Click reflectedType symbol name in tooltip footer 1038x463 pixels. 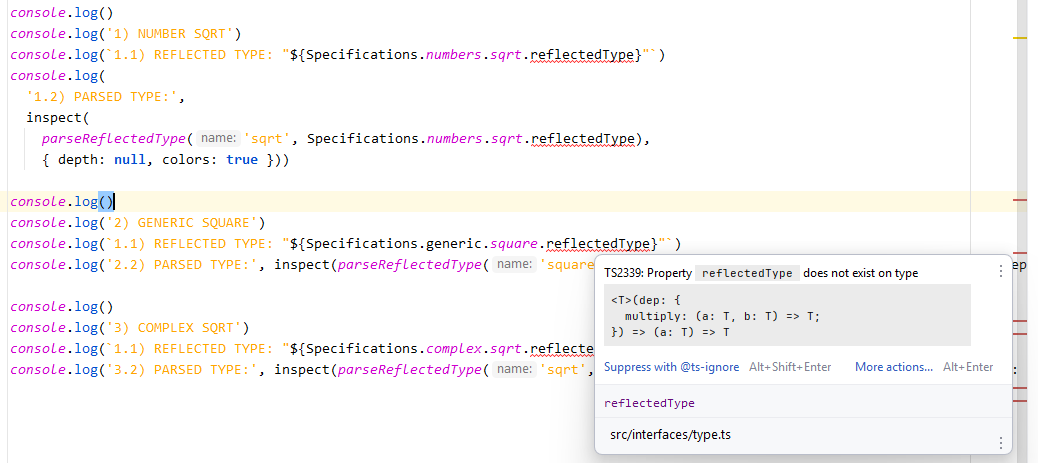coord(649,403)
